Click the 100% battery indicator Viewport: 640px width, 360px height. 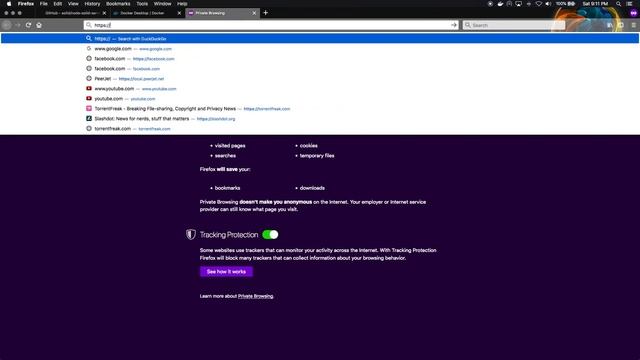[x=565, y=4]
